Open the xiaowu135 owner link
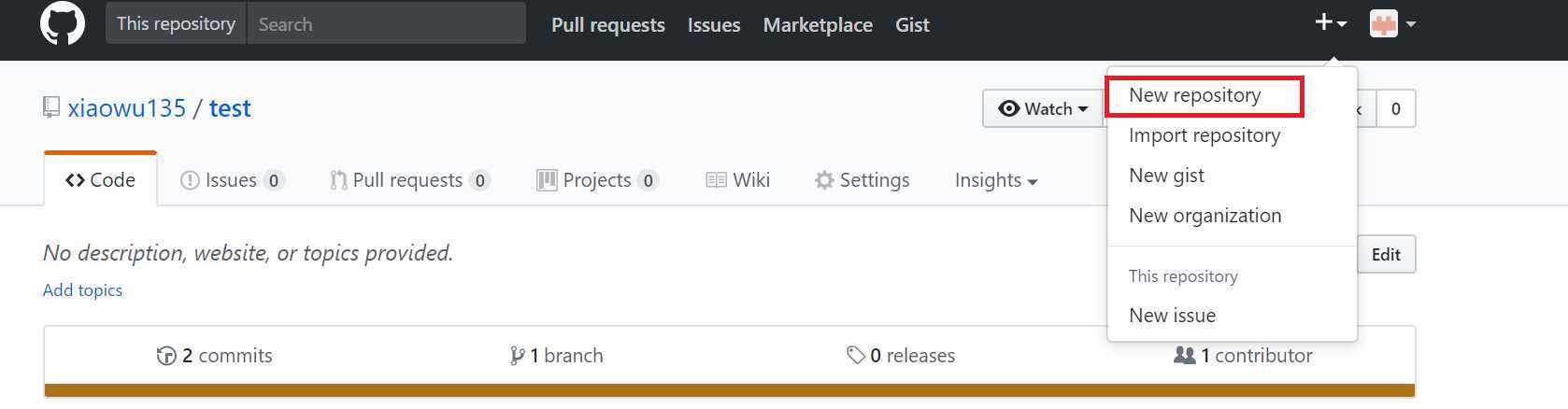1568x409 pixels. (127, 108)
